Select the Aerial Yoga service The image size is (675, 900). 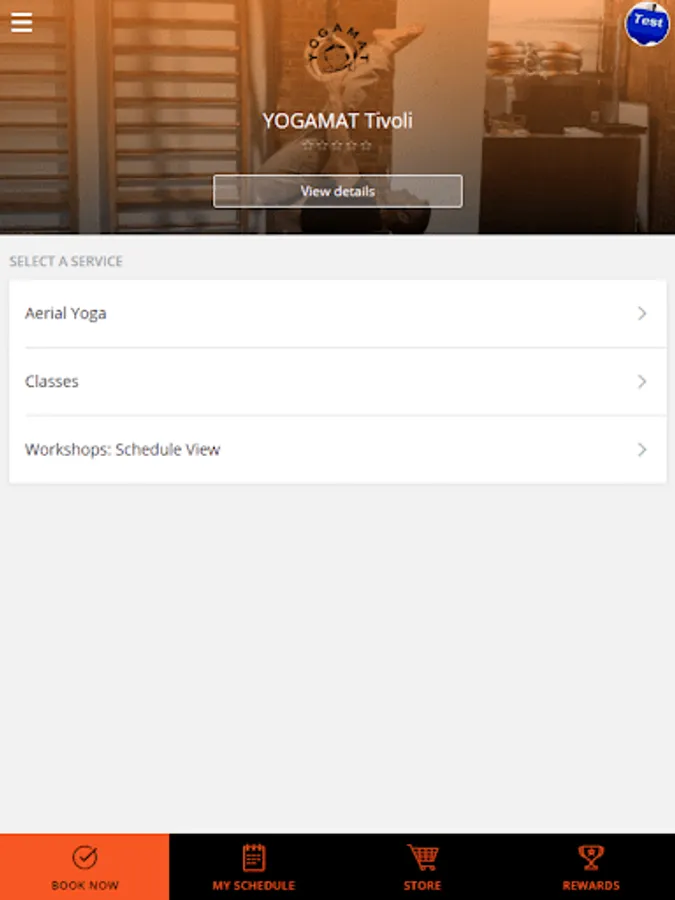338,313
